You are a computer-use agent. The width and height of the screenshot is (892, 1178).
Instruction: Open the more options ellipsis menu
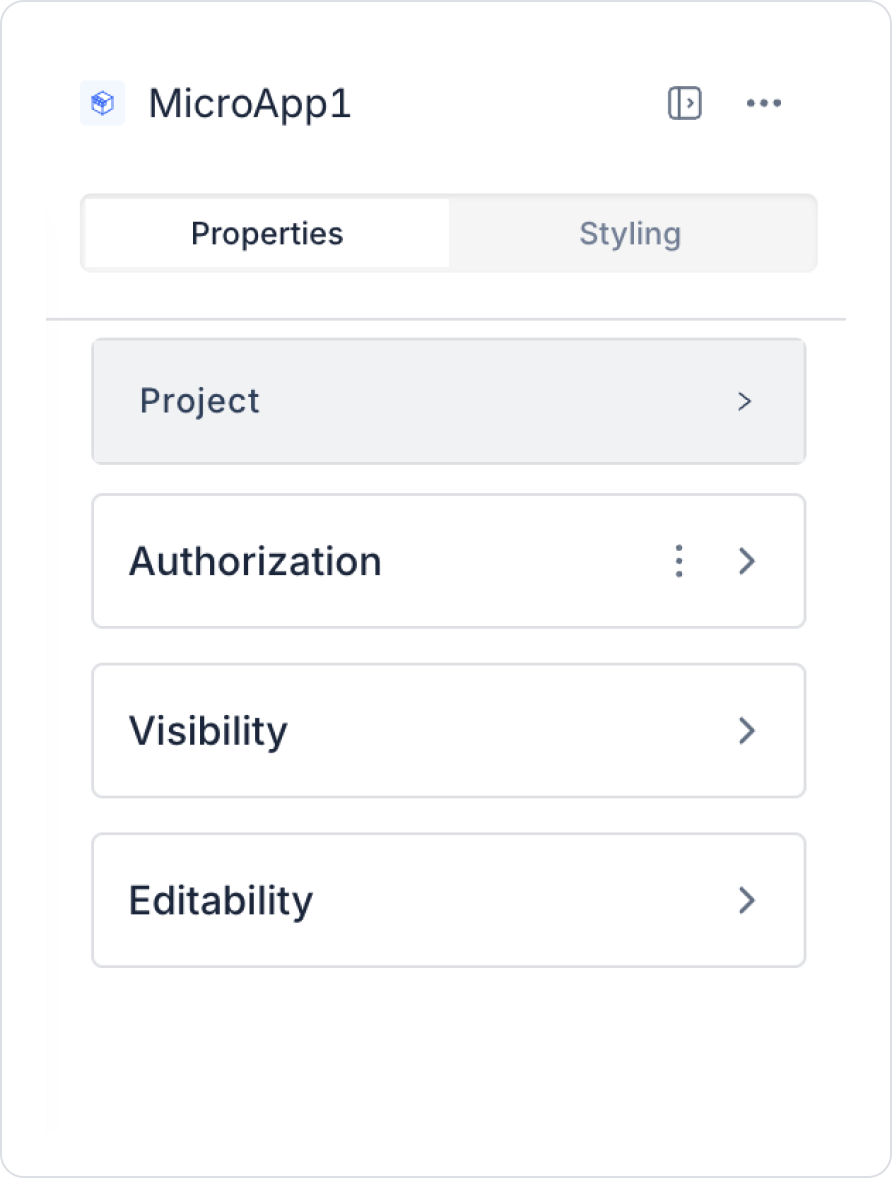point(764,103)
